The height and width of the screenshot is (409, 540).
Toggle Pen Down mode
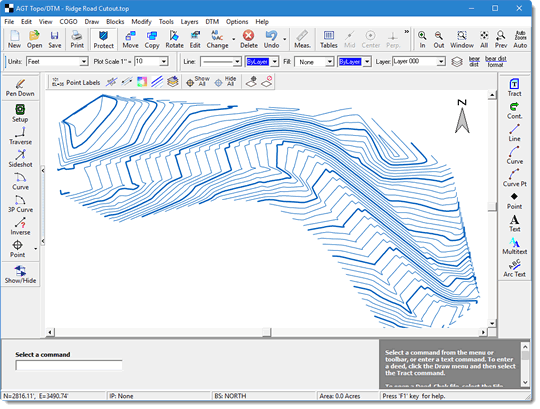pyautogui.click(x=20, y=88)
